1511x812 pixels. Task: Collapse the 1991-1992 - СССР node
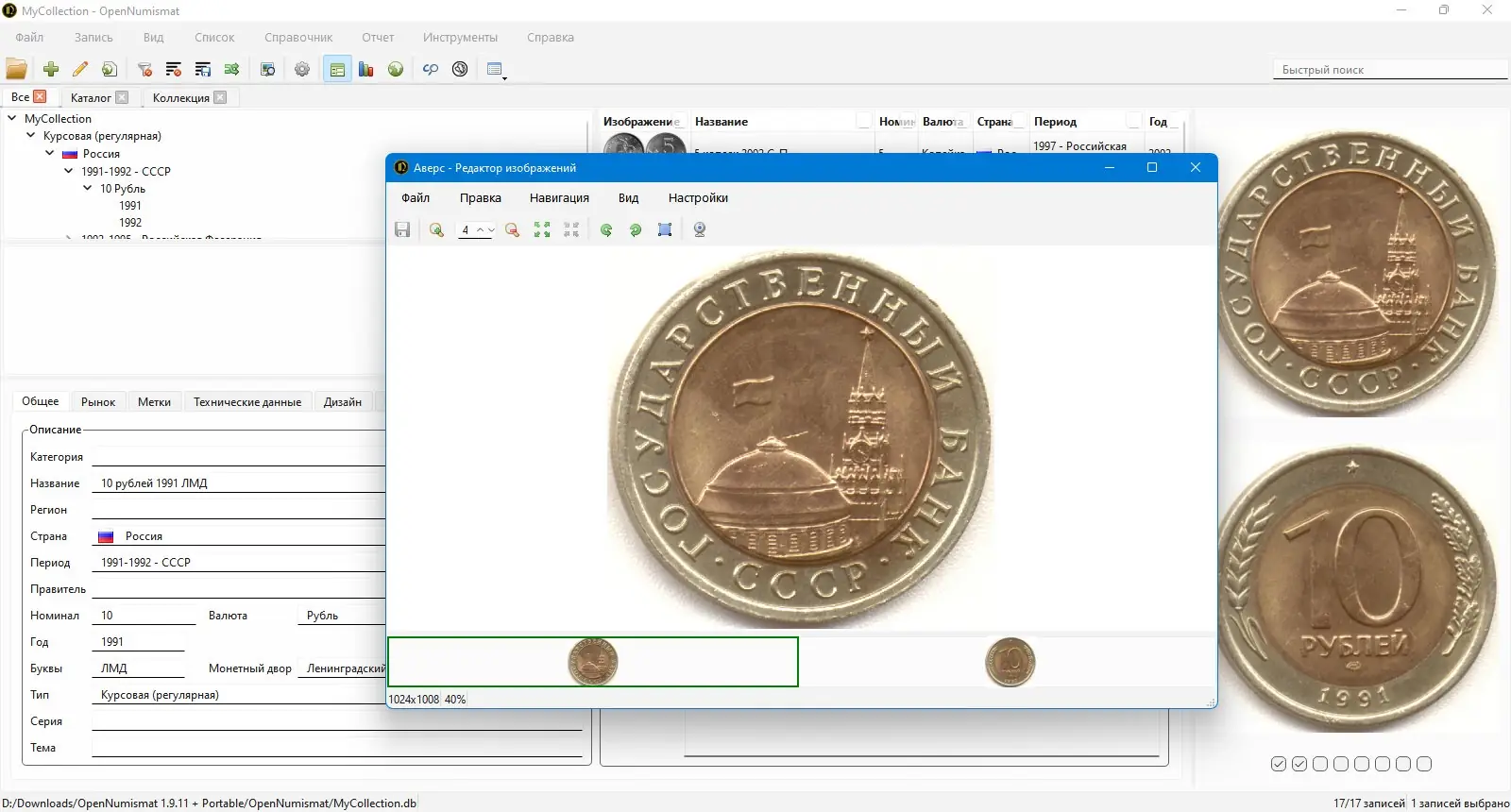coord(69,171)
